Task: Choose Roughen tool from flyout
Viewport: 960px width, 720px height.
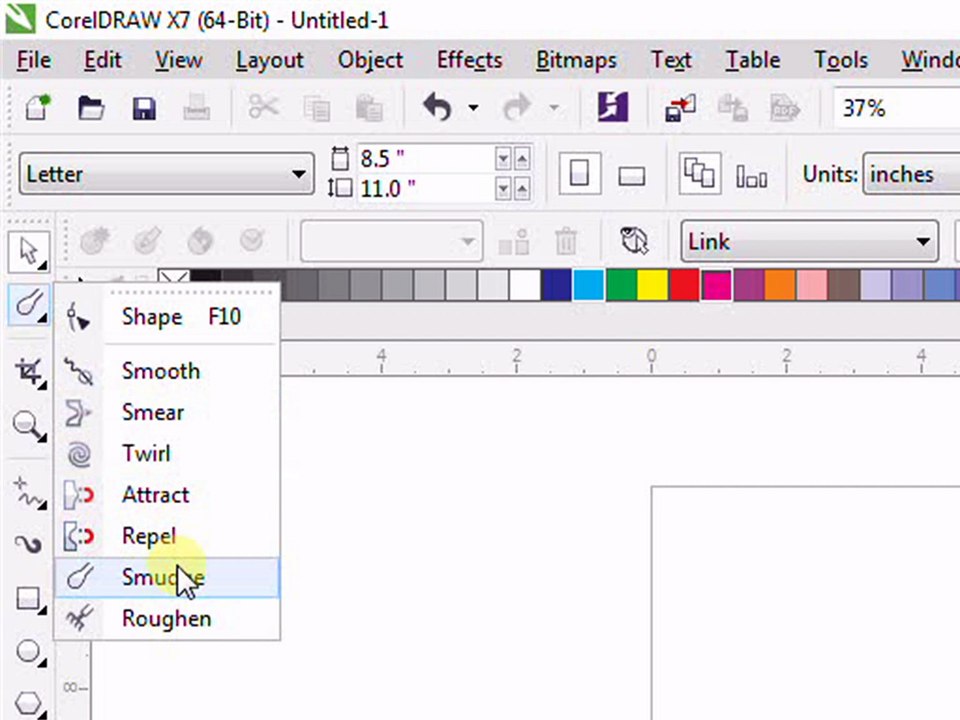Action: pos(167,618)
